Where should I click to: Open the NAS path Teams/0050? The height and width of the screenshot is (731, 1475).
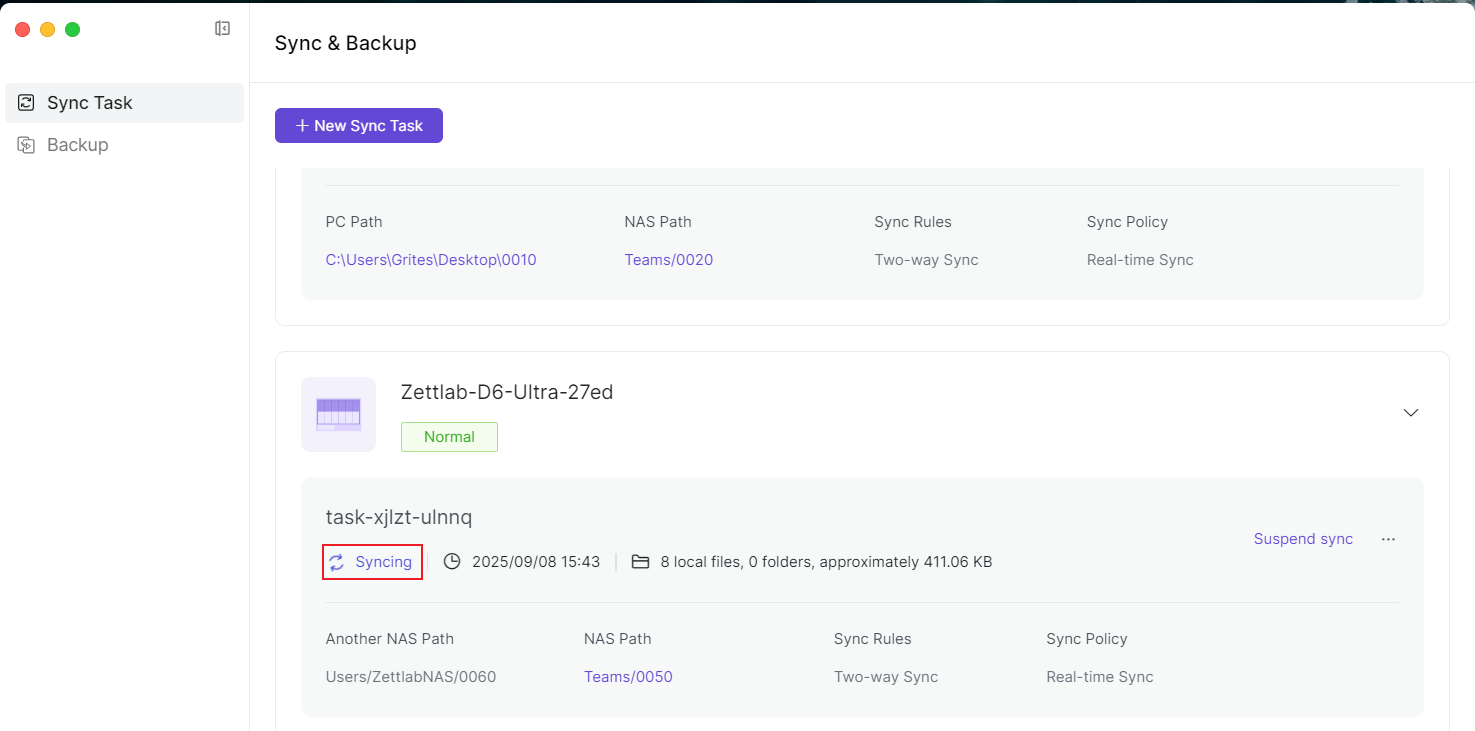point(628,677)
